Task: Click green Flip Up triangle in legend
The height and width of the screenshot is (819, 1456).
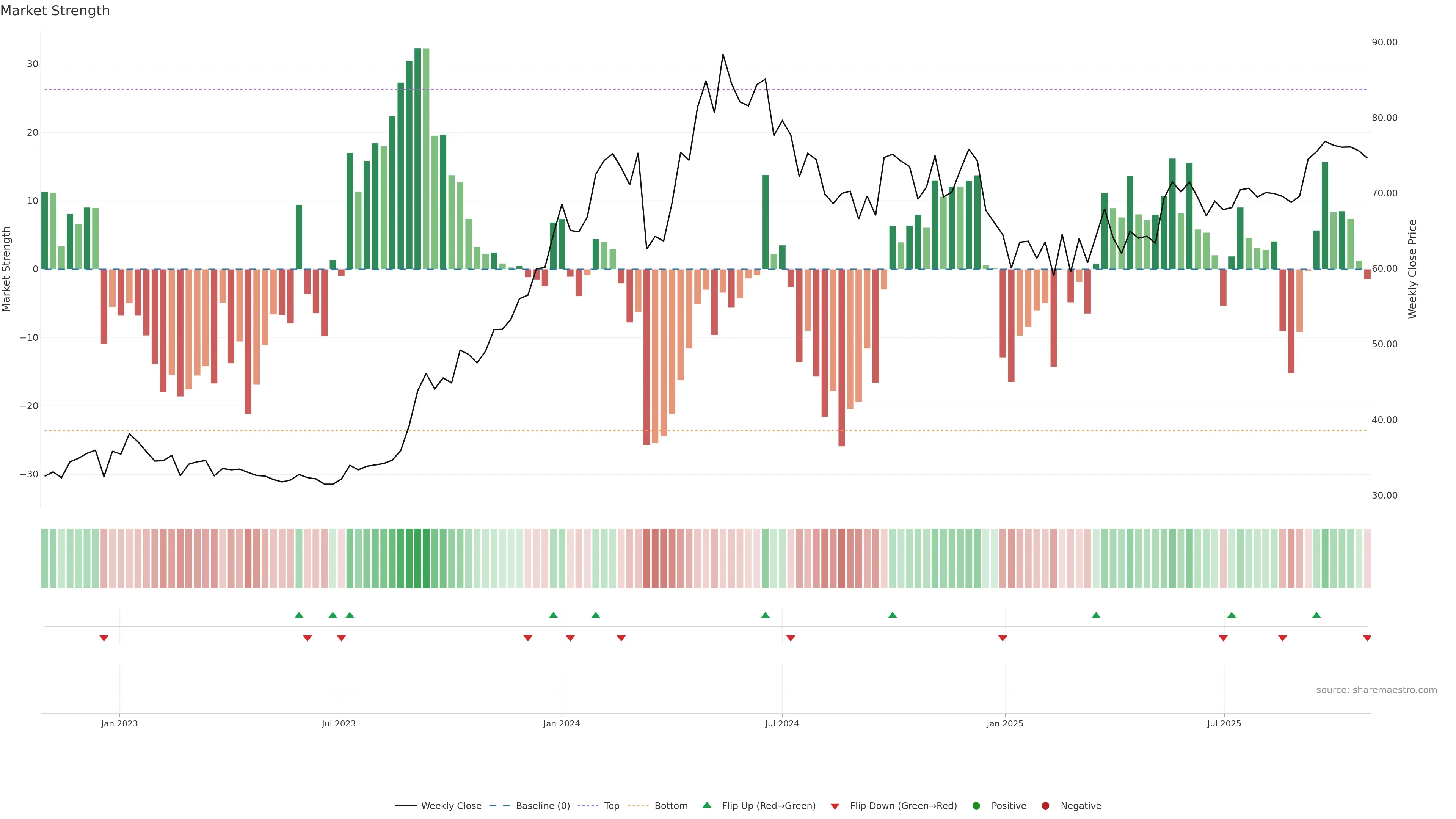Action: [x=706, y=805]
